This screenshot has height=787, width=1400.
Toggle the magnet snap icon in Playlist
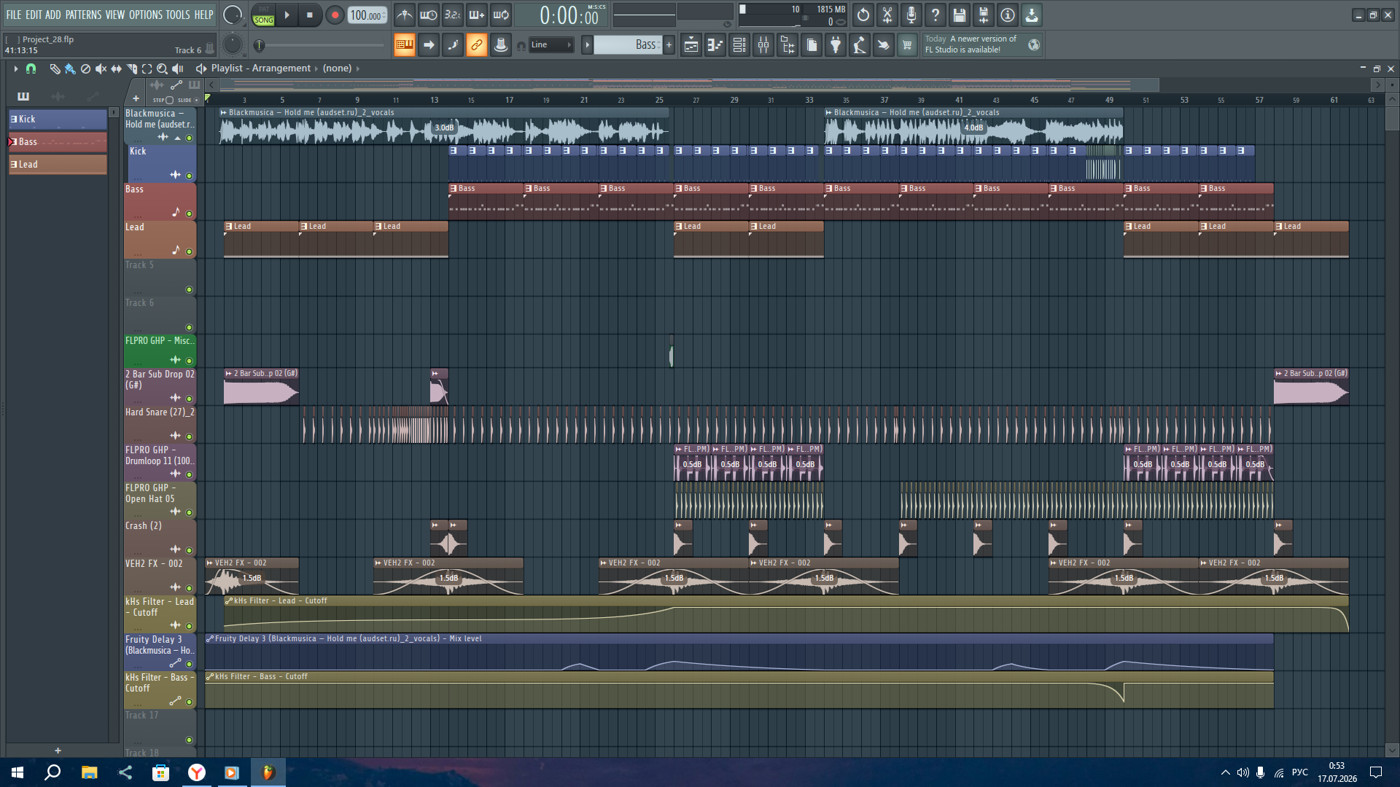pyautogui.click(x=31, y=69)
